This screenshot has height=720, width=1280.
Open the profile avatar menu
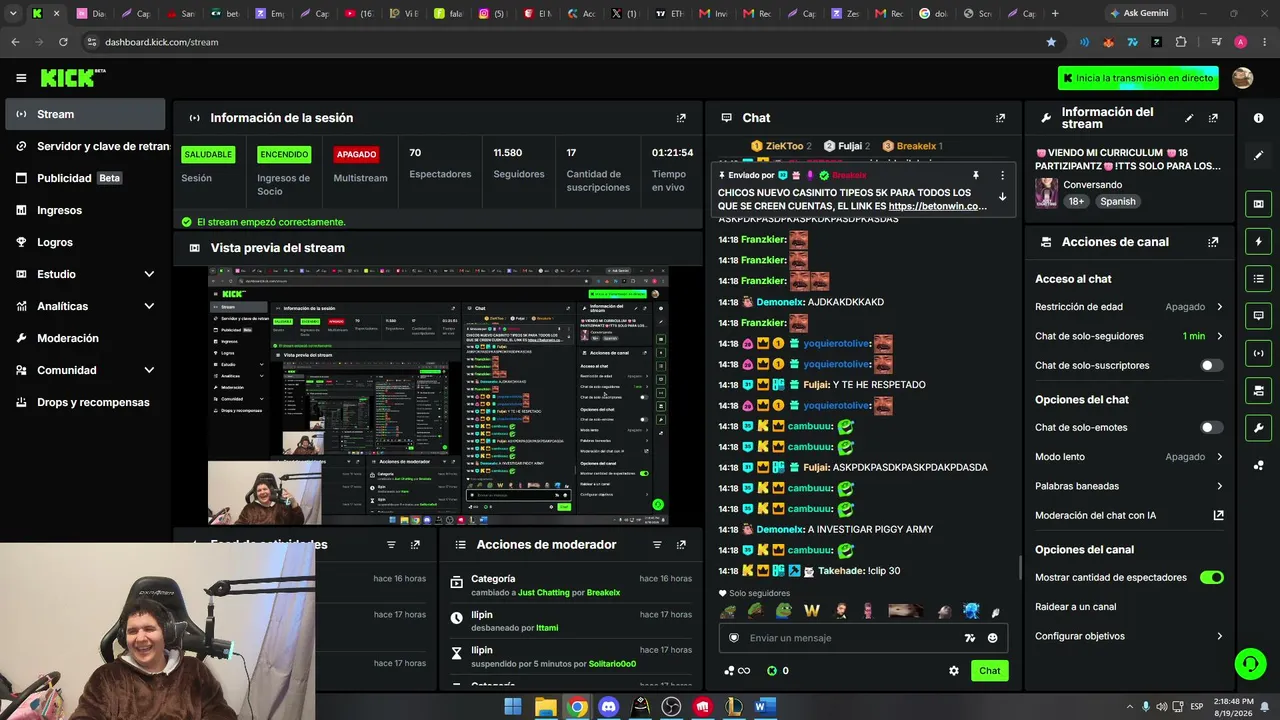(x=1243, y=78)
